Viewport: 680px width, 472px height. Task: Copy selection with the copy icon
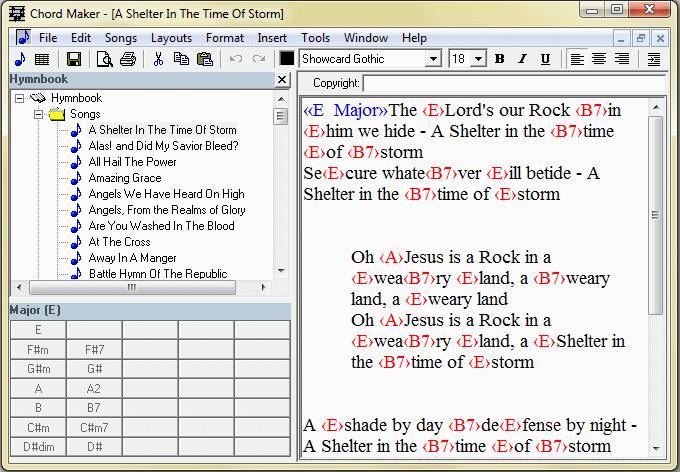181,59
